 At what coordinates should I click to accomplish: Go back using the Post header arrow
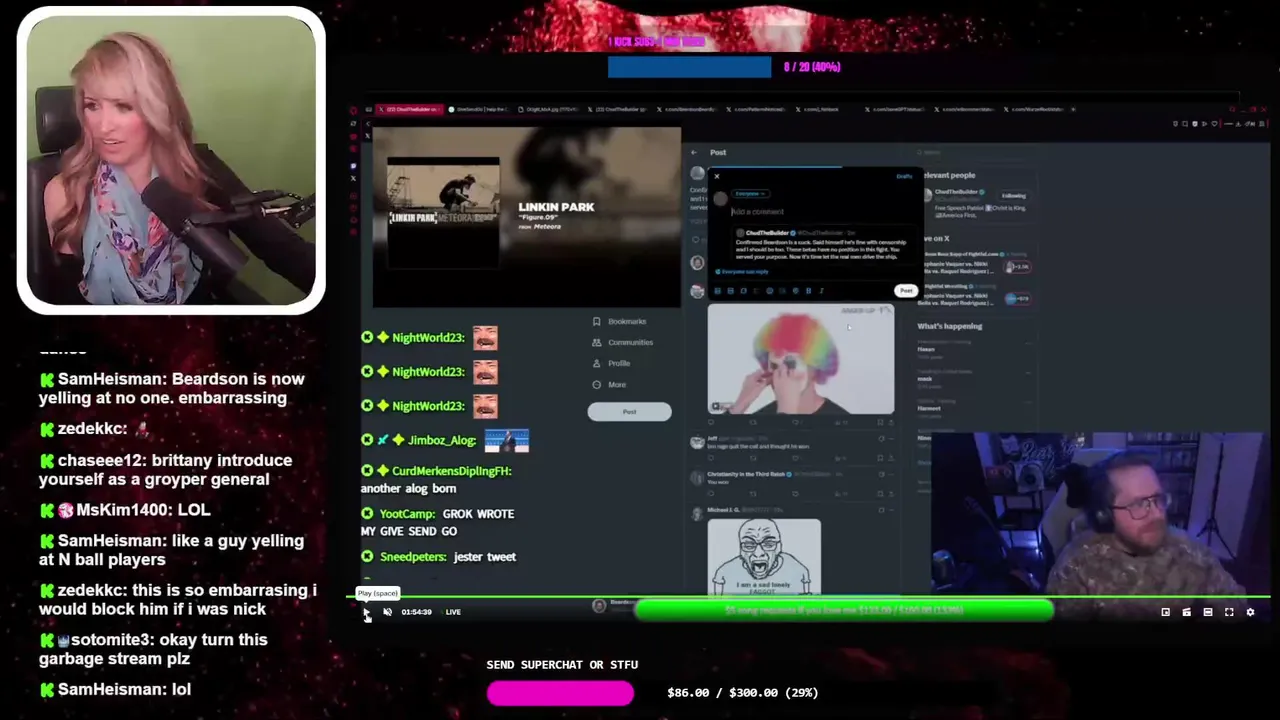pos(694,153)
